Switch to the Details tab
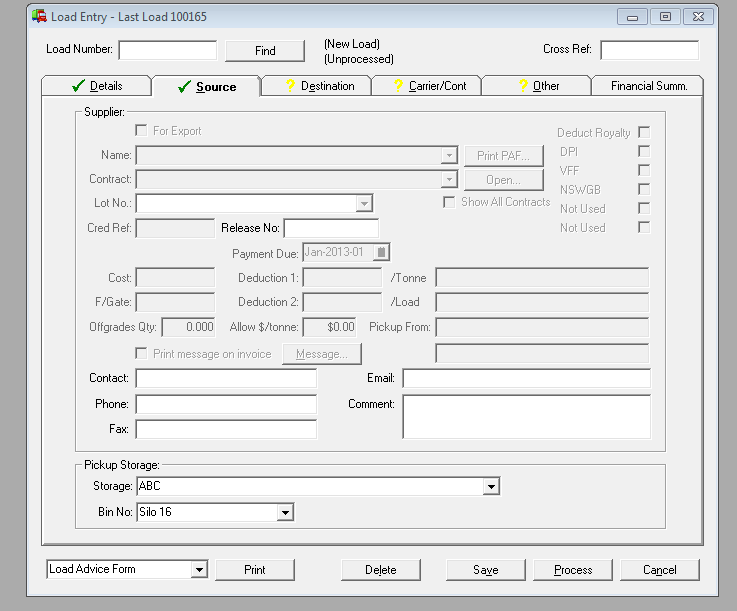 96,86
